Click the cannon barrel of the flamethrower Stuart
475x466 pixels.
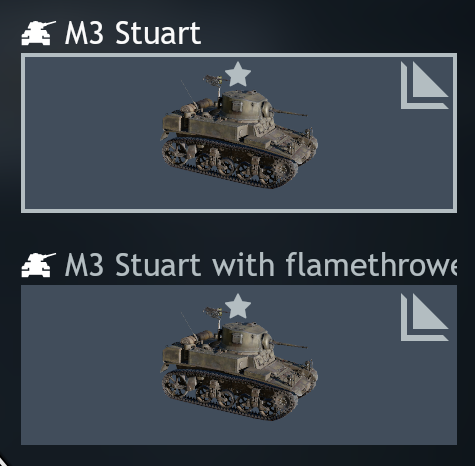click(289, 345)
